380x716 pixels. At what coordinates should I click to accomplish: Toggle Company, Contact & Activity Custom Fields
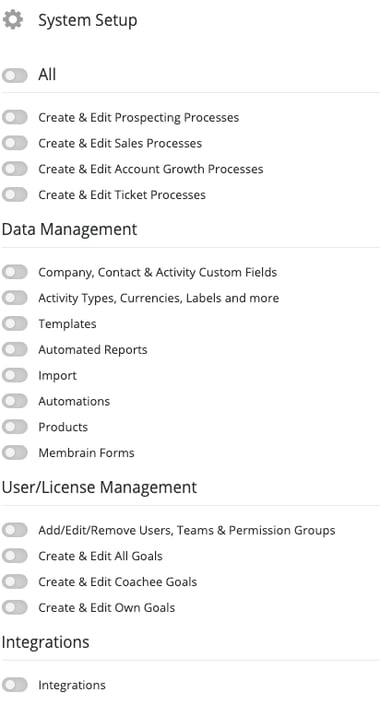point(15,272)
